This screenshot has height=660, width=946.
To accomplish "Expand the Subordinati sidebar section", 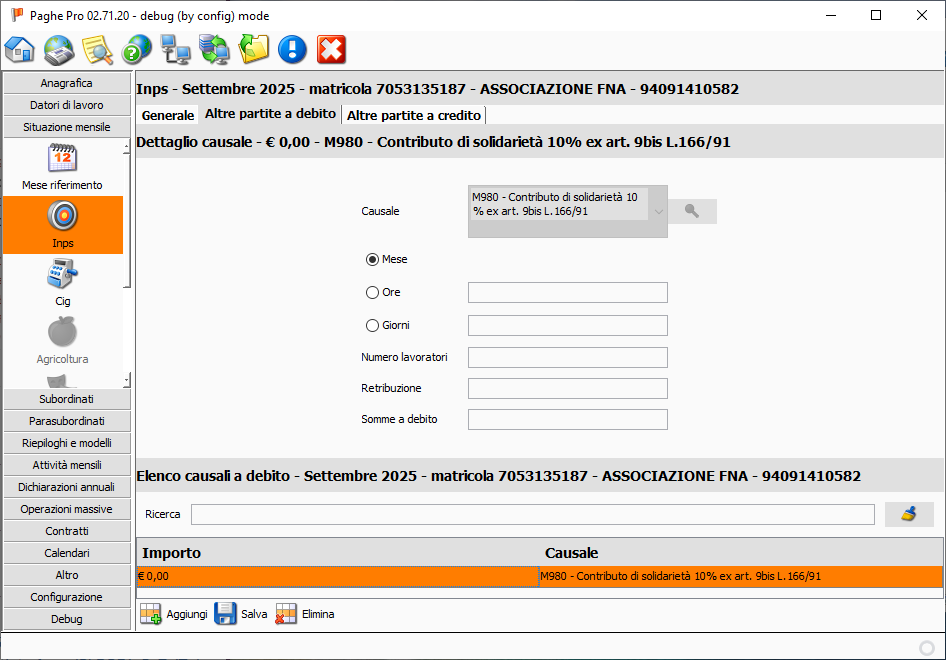I will point(67,399).
